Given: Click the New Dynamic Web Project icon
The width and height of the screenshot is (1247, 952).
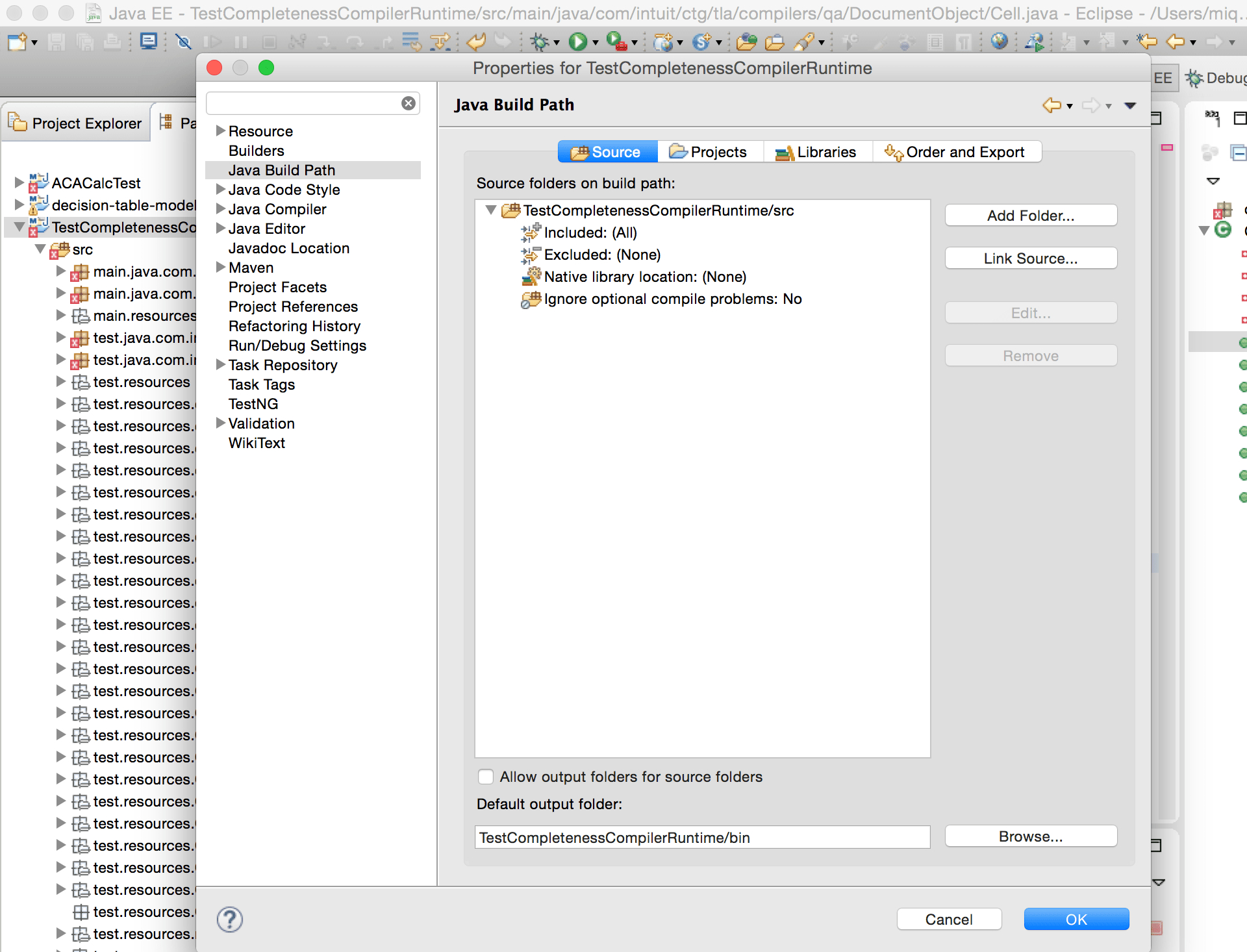Looking at the screenshot, I should coord(663,42).
